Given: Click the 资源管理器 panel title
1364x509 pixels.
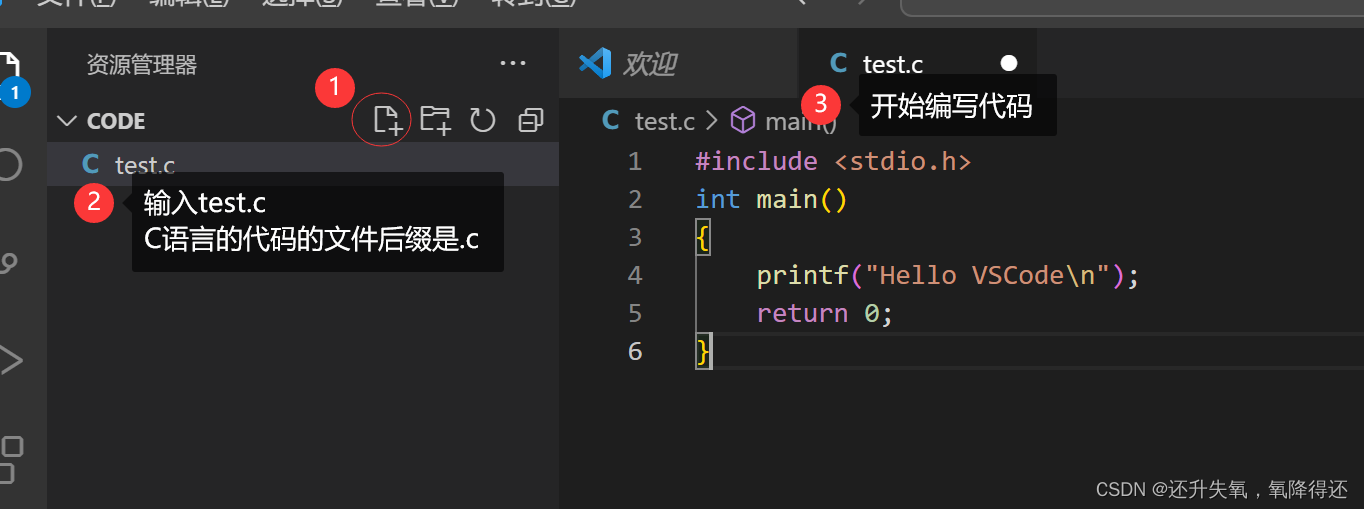Looking at the screenshot, I should (142, 65).
